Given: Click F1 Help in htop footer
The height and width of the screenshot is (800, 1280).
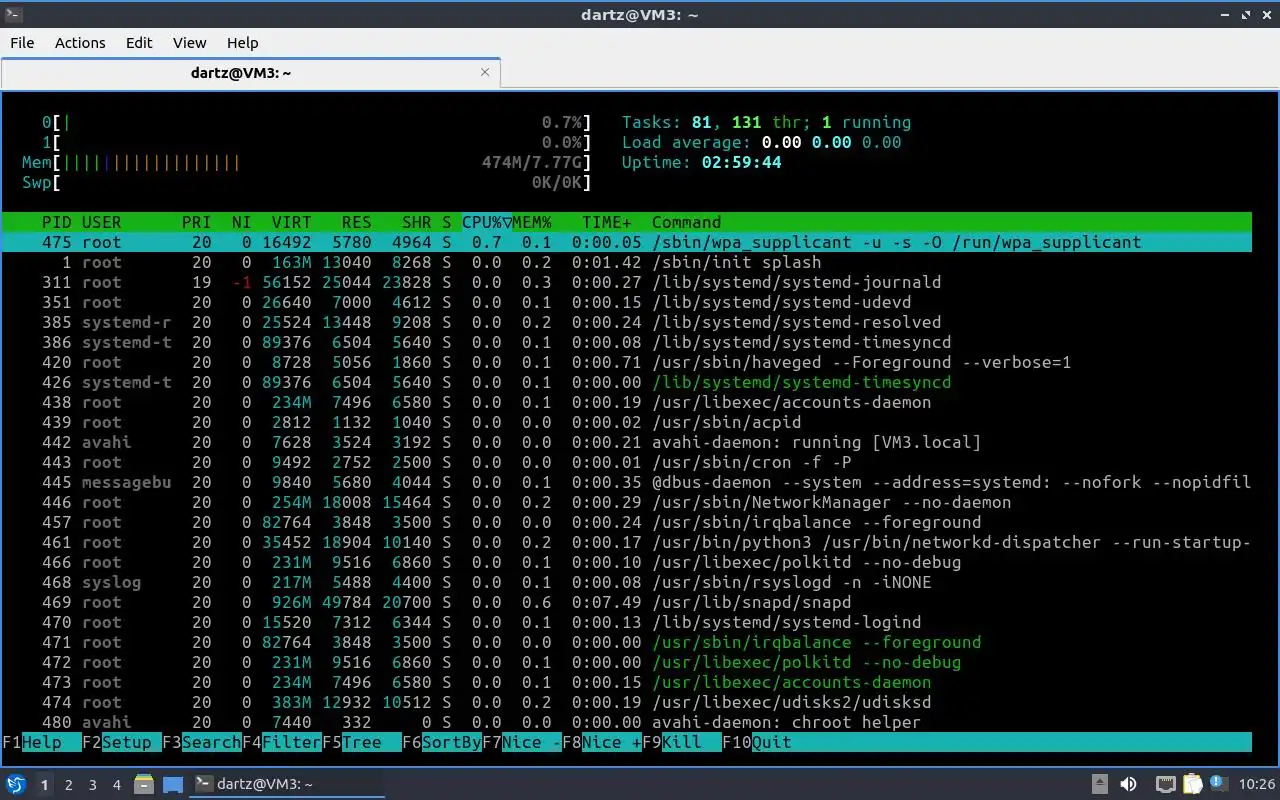Looking at the screenshot, I should [x=41, y=742].
